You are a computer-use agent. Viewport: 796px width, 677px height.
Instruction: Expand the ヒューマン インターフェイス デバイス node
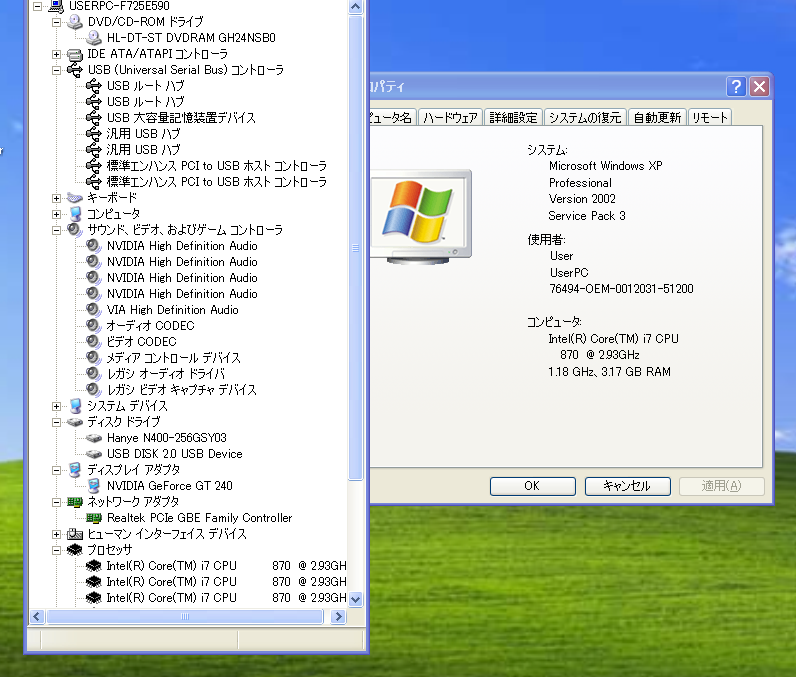[56, 534]
